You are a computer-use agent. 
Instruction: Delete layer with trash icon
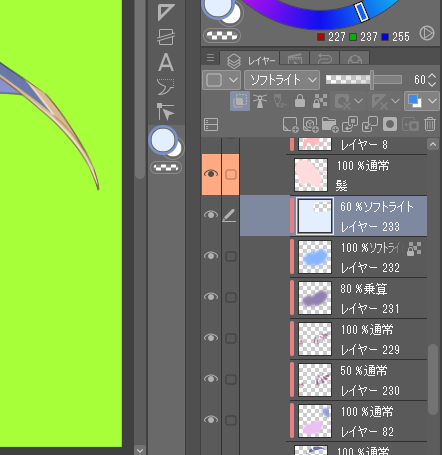coord(430,124)
